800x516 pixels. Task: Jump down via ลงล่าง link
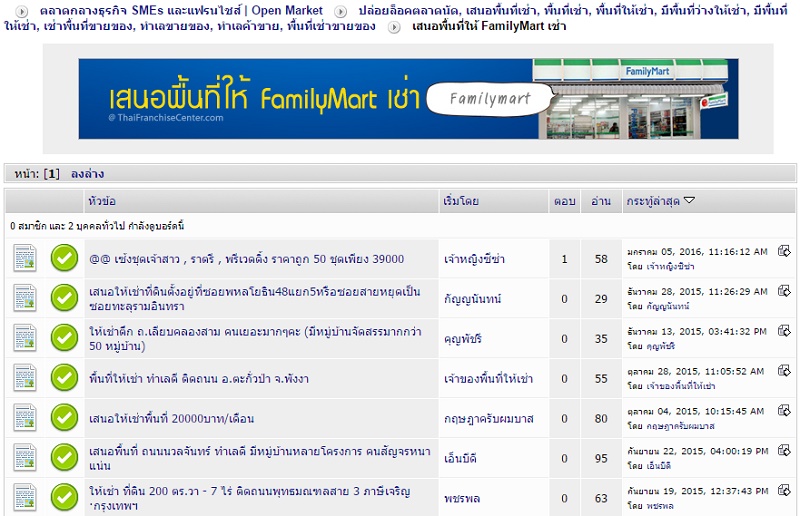[87, 174]
